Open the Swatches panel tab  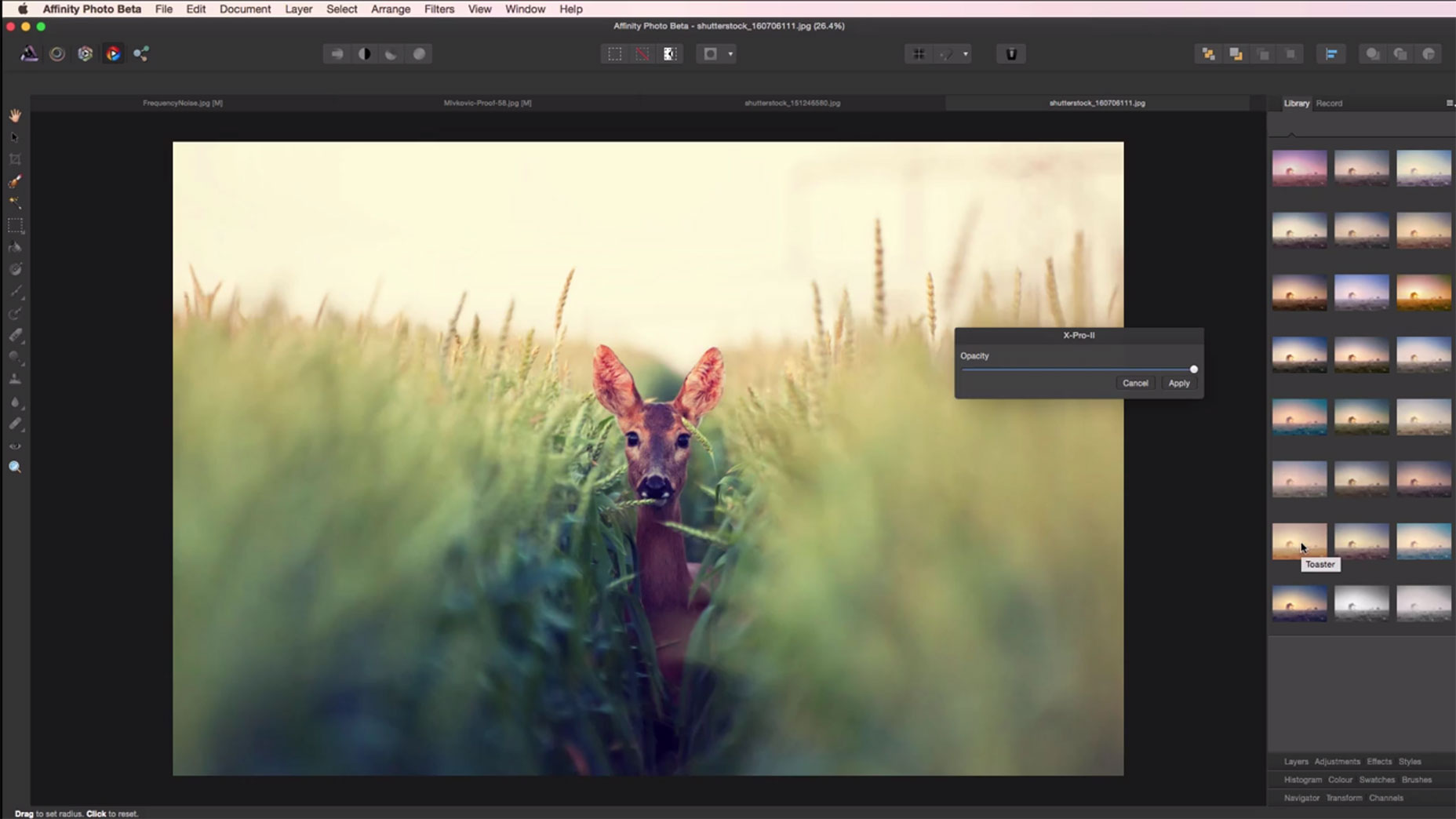point(1377,780)
